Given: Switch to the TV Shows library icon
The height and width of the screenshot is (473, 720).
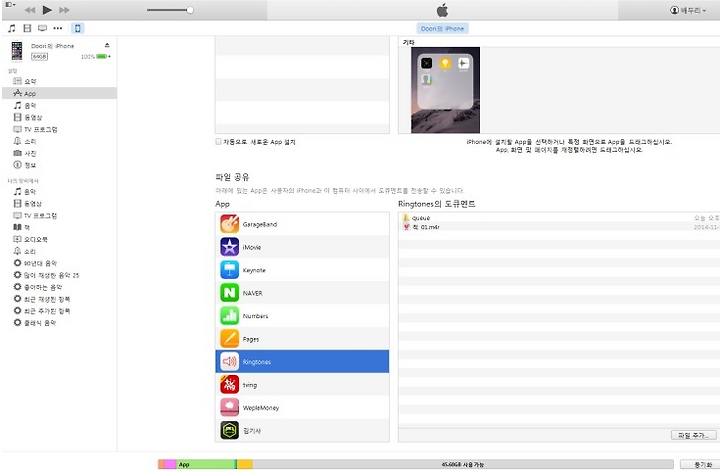Looking at the screenshot, I should point(42,28).
